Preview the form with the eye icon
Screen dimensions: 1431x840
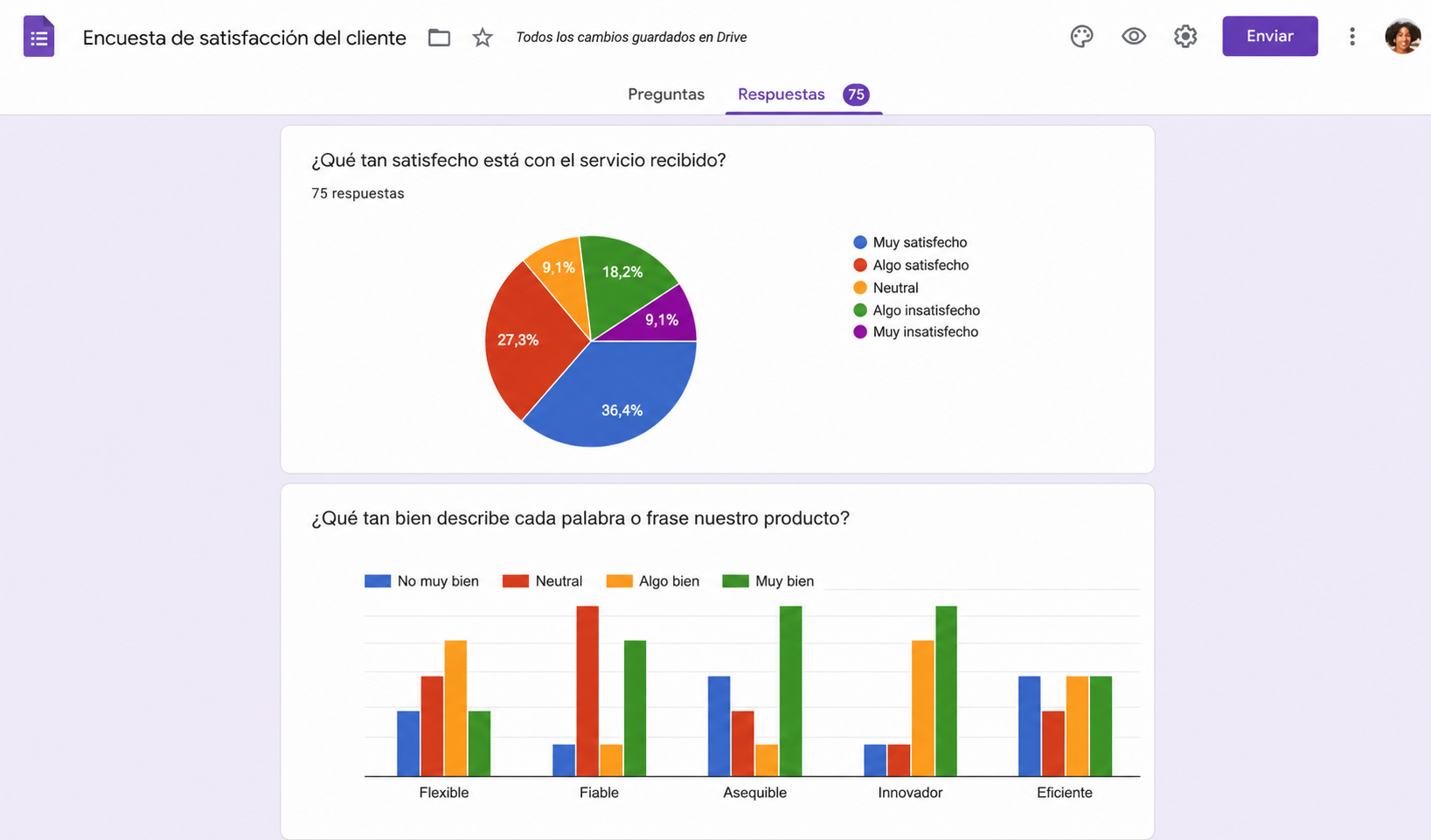(x=1134, y=37)
